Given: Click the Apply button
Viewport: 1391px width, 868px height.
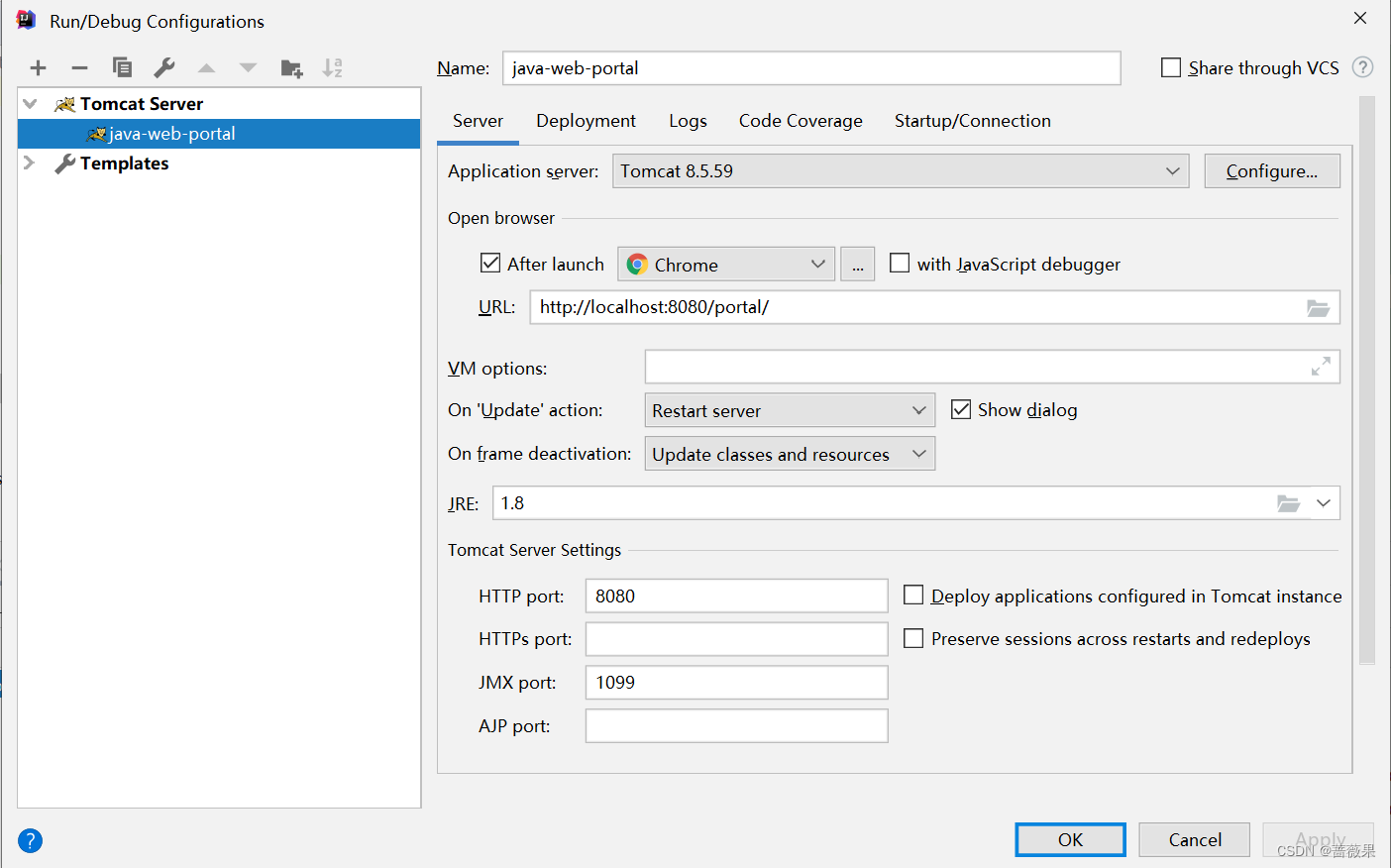Looking at the screenshot, I should [x=1319, y=839].
